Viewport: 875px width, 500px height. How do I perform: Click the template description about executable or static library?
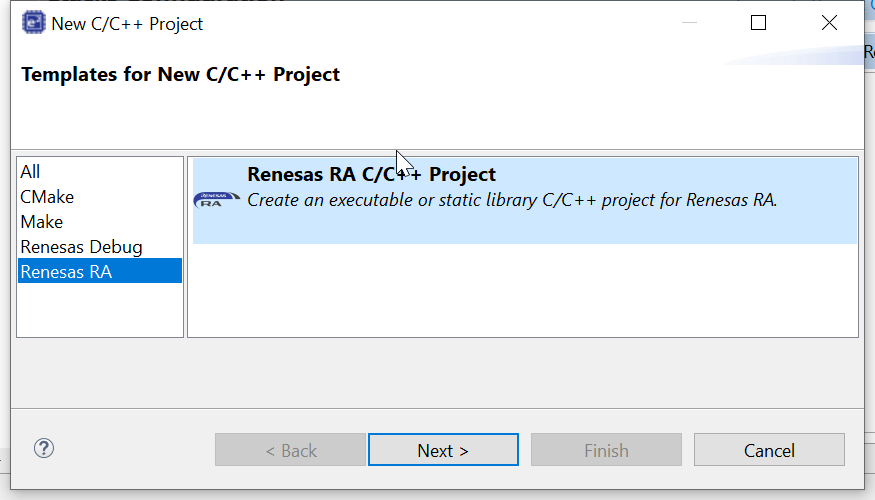[x=512, y=200]
